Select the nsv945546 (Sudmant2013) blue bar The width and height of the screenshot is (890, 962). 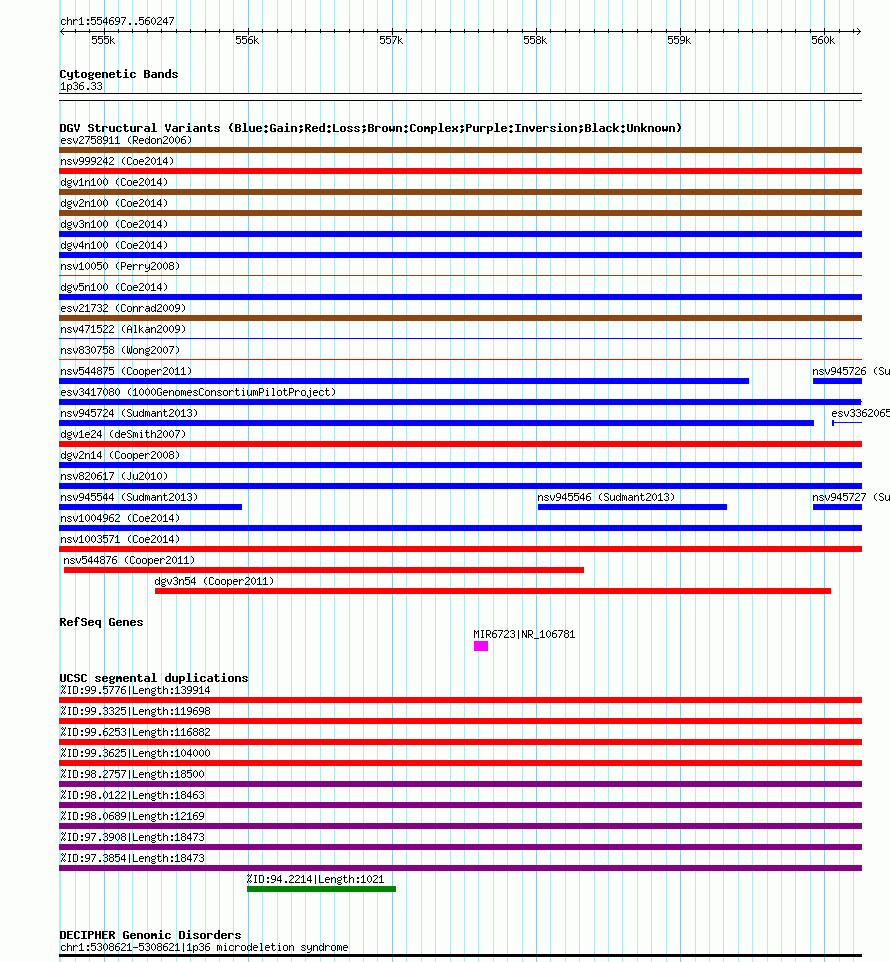632,507
